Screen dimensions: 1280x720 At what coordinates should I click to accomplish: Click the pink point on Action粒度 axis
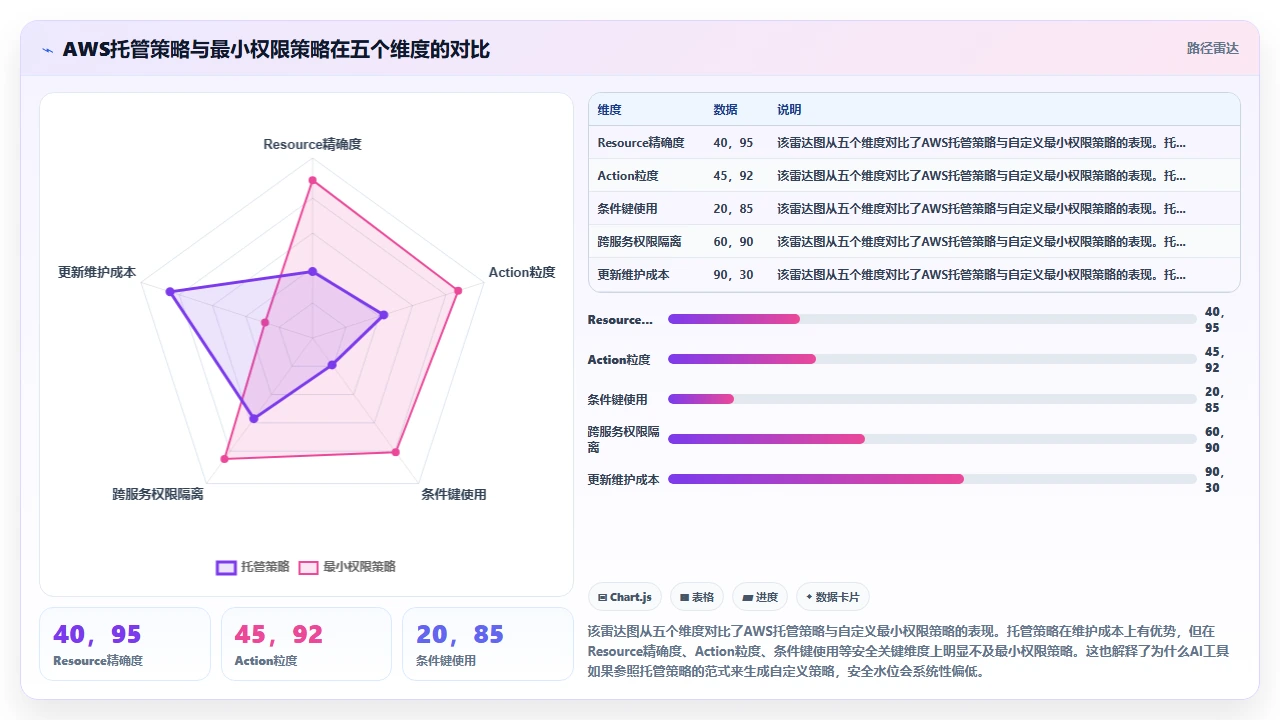[x=458, y=291]
